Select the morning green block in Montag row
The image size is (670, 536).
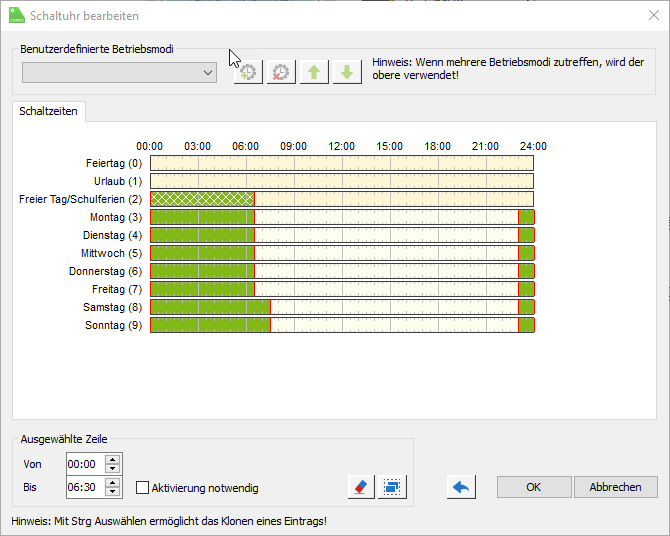[202, 217]
